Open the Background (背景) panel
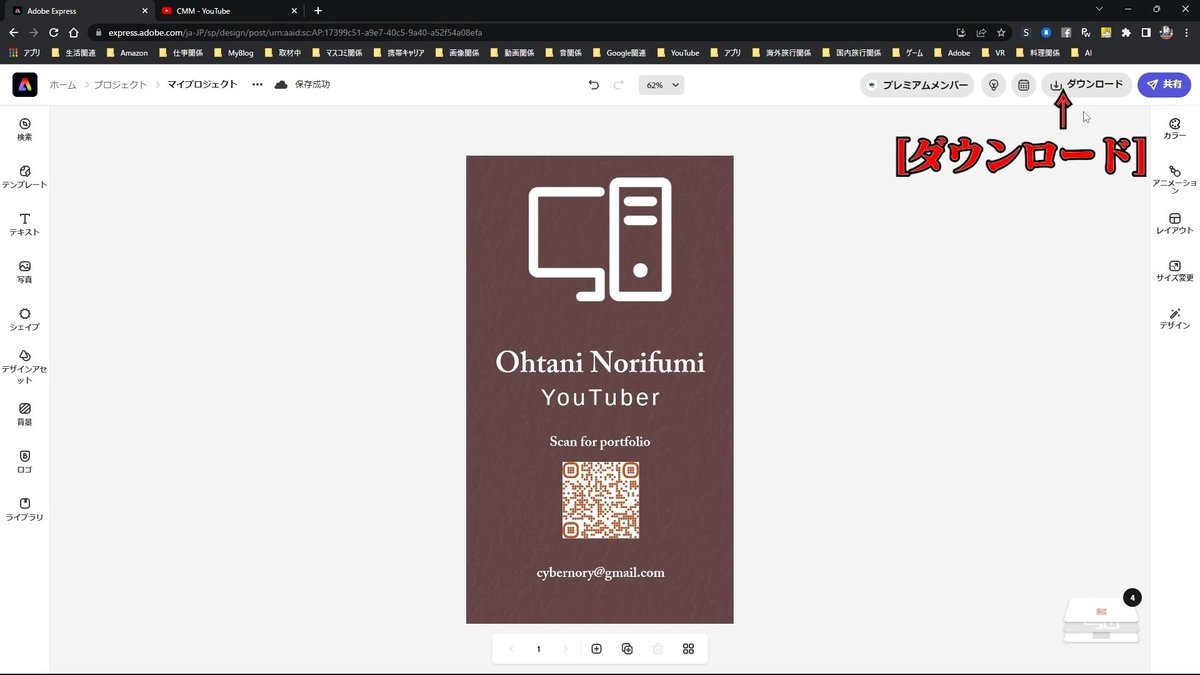The image size is (1200, 675). tap(25, 414)
